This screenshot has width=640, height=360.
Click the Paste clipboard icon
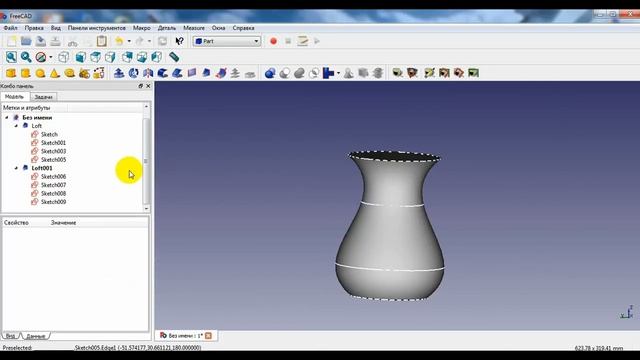coord(102,41)
